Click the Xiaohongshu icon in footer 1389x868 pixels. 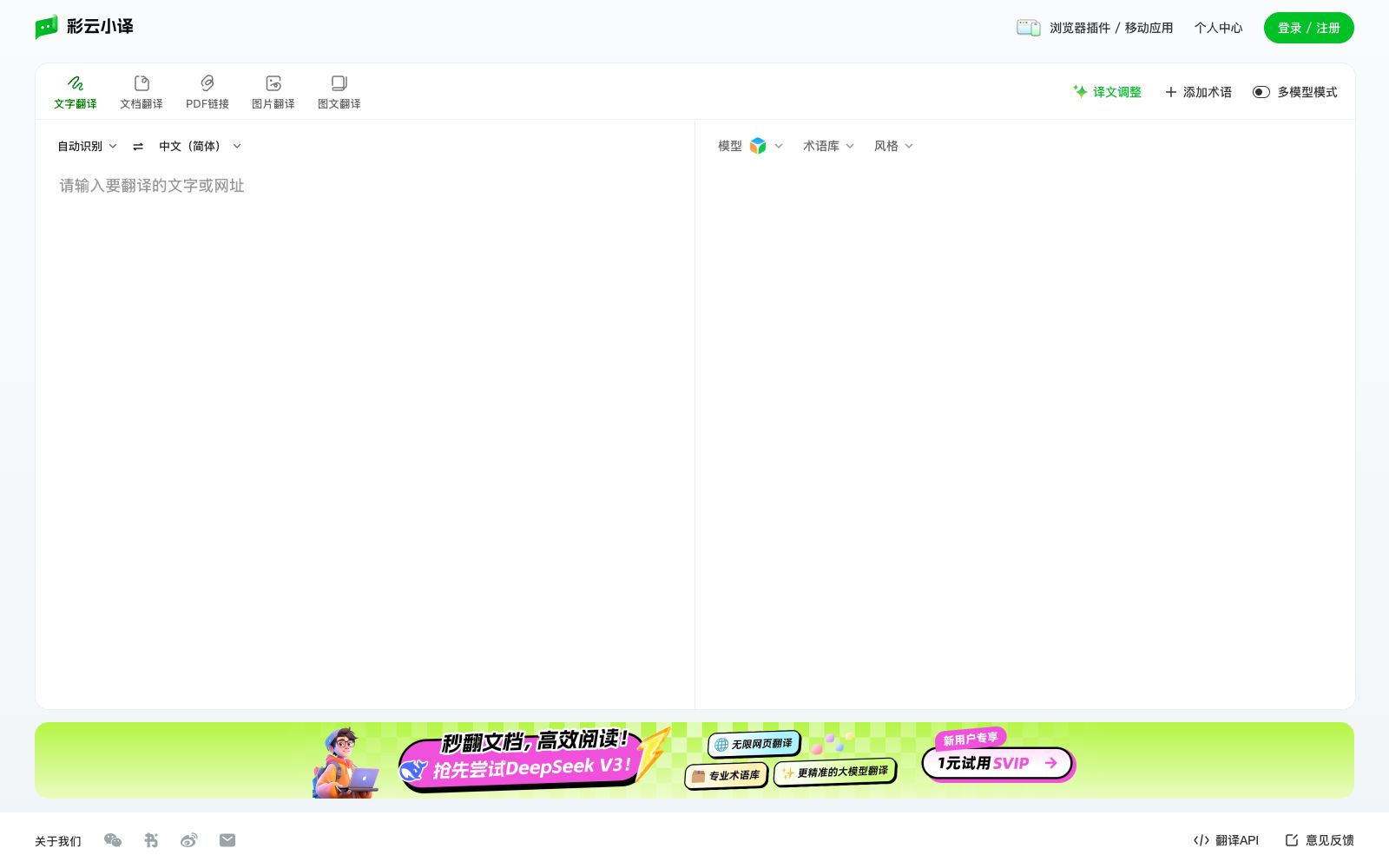pyautogui.click(x=151, y=840)
